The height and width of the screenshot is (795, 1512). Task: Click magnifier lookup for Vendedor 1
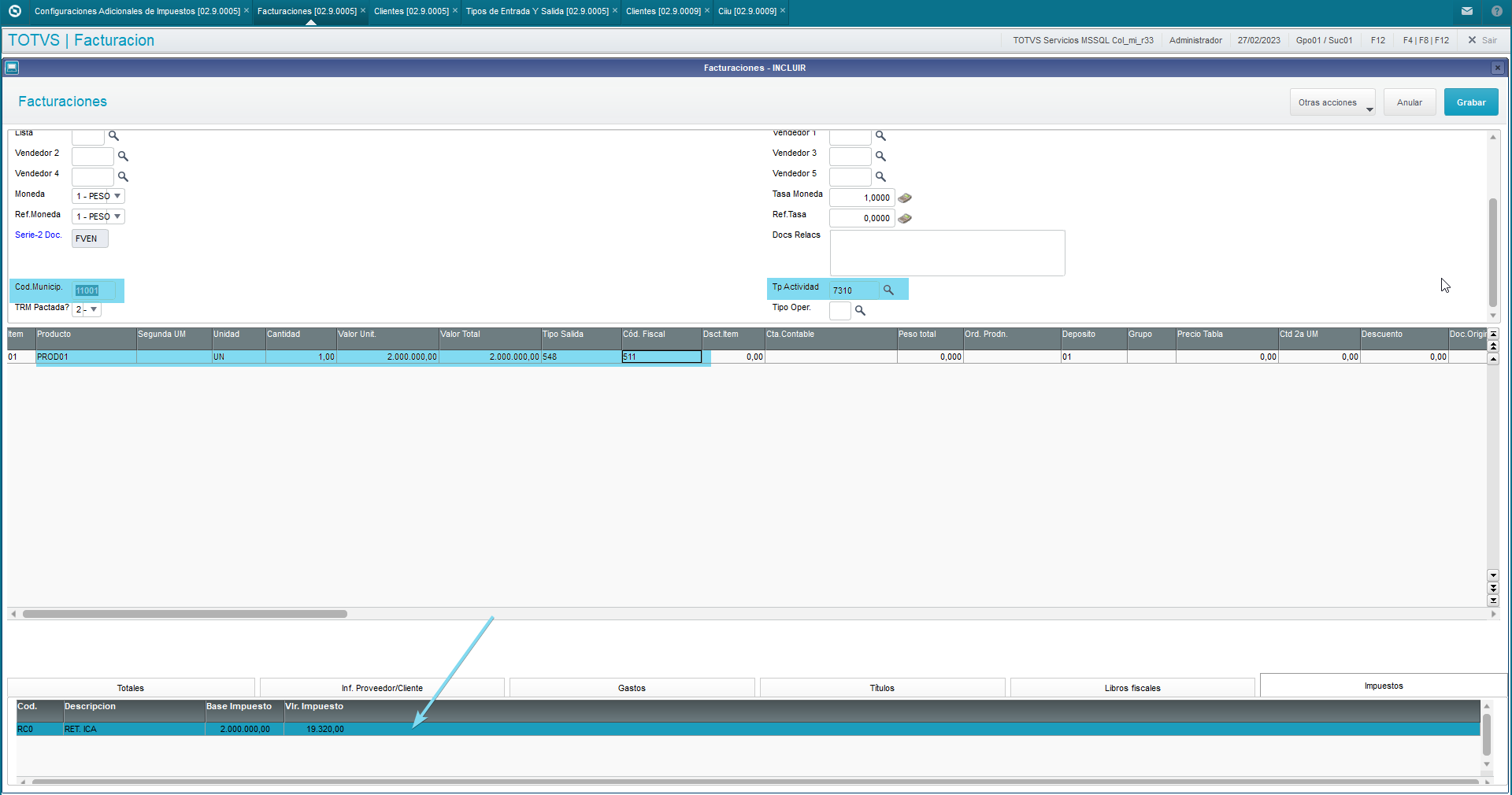tap(880, 135)
